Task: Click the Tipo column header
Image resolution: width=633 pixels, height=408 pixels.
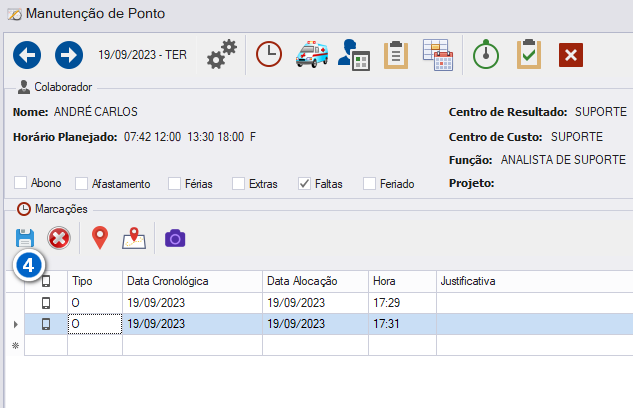Action: coord(95,281)
